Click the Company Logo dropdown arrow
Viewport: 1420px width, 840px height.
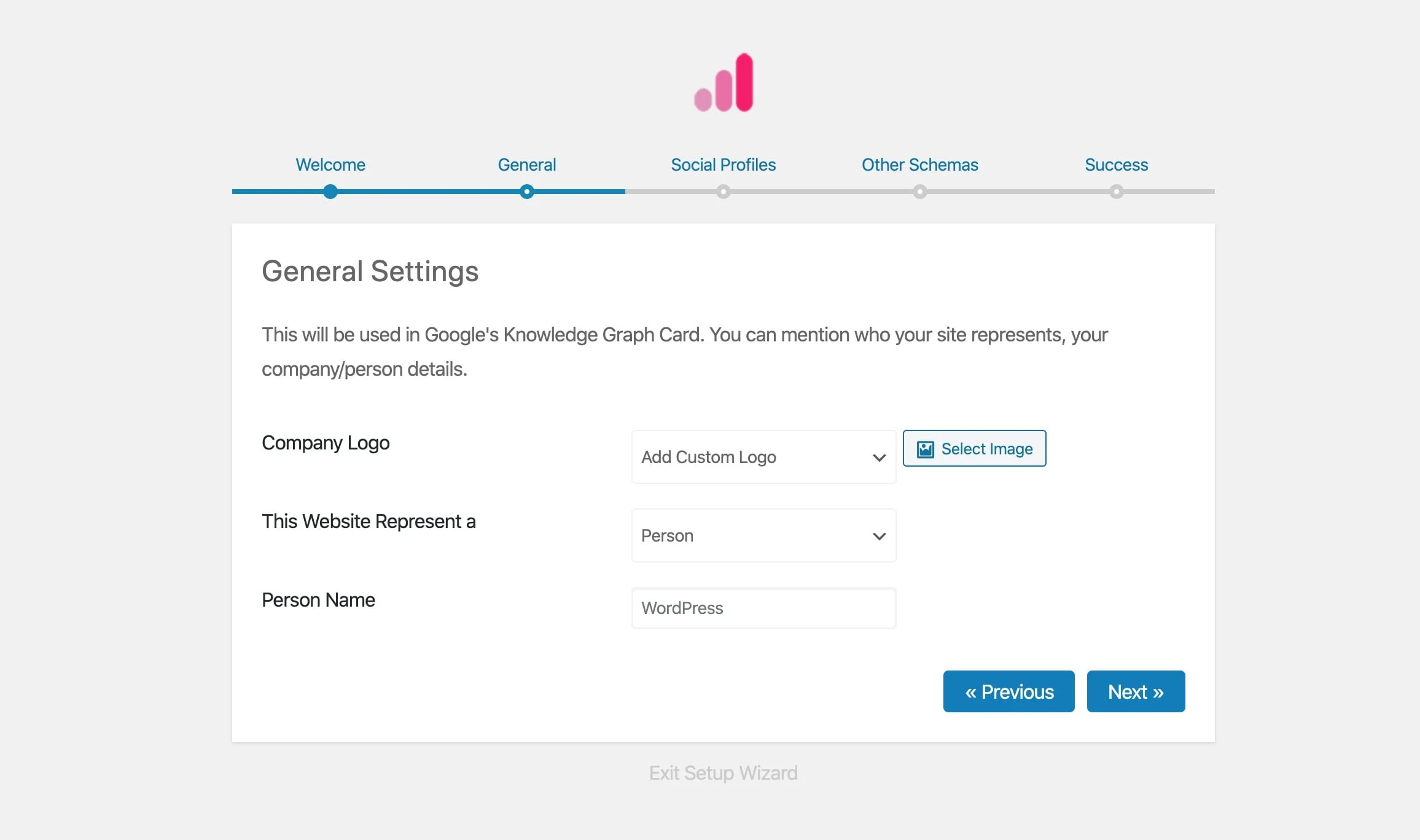[x=879, y=457]
